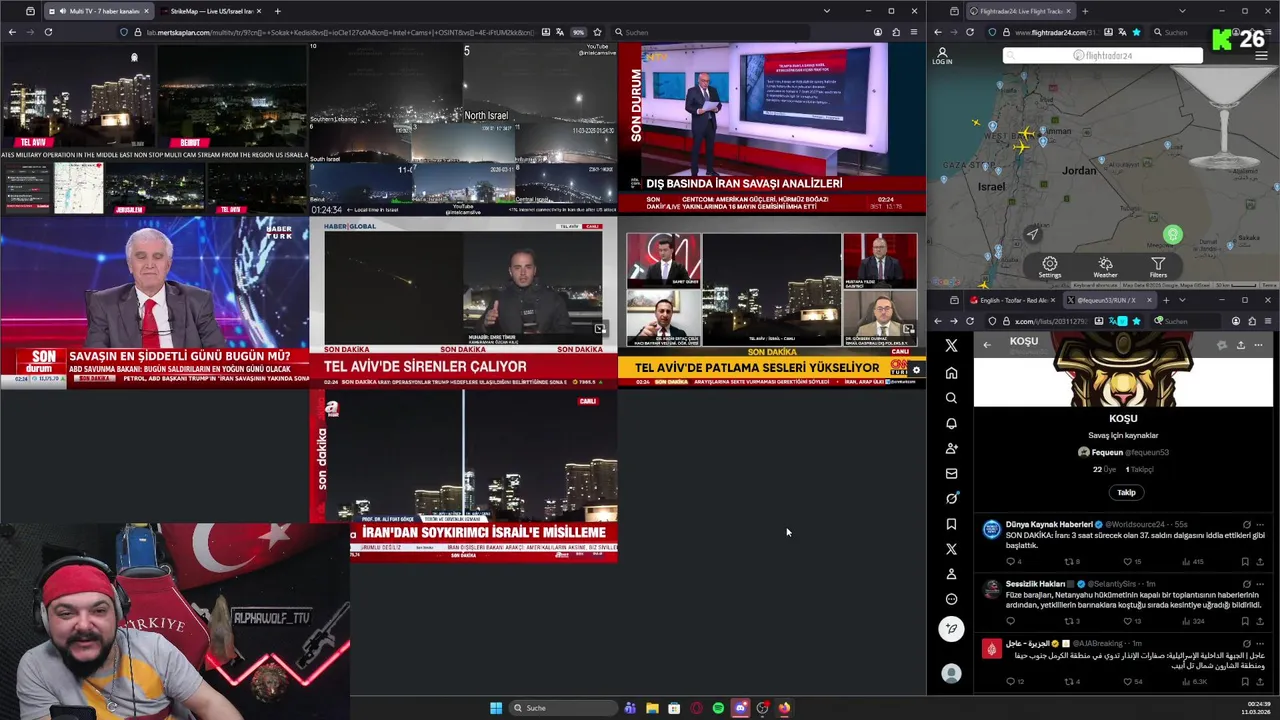Open Home in the X sidebar
Viewport: 1280px width, 720px height.
pyautogui.click(x=951, y=373)
